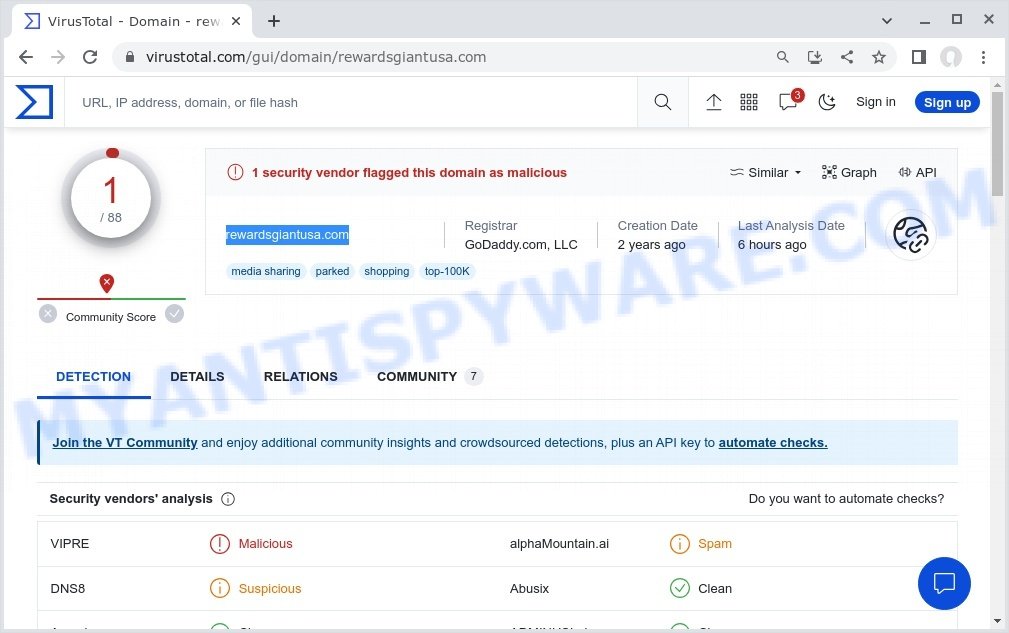Open the tab search chevron
The height and width of the screenshot is (633, 1009).
(x=887, y=21)
